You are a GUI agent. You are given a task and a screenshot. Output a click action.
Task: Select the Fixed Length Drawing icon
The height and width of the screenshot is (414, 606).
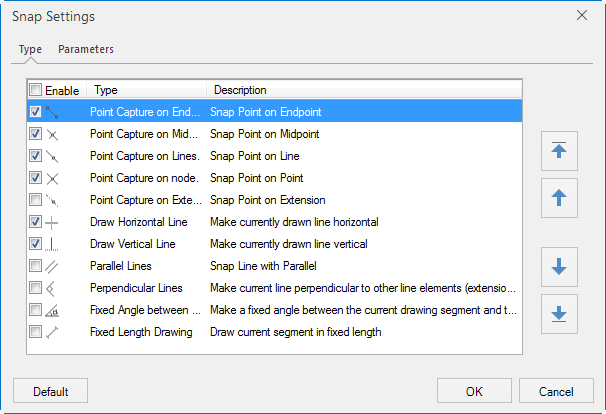(52, 332)
